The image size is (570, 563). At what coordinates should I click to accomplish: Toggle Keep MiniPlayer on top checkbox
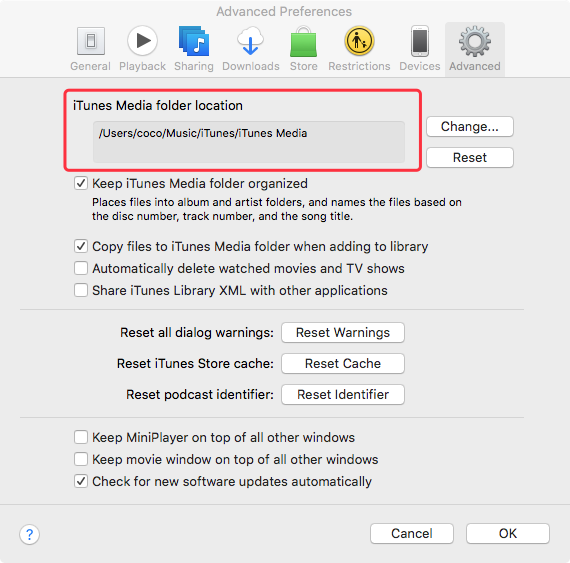pos(81,437)
